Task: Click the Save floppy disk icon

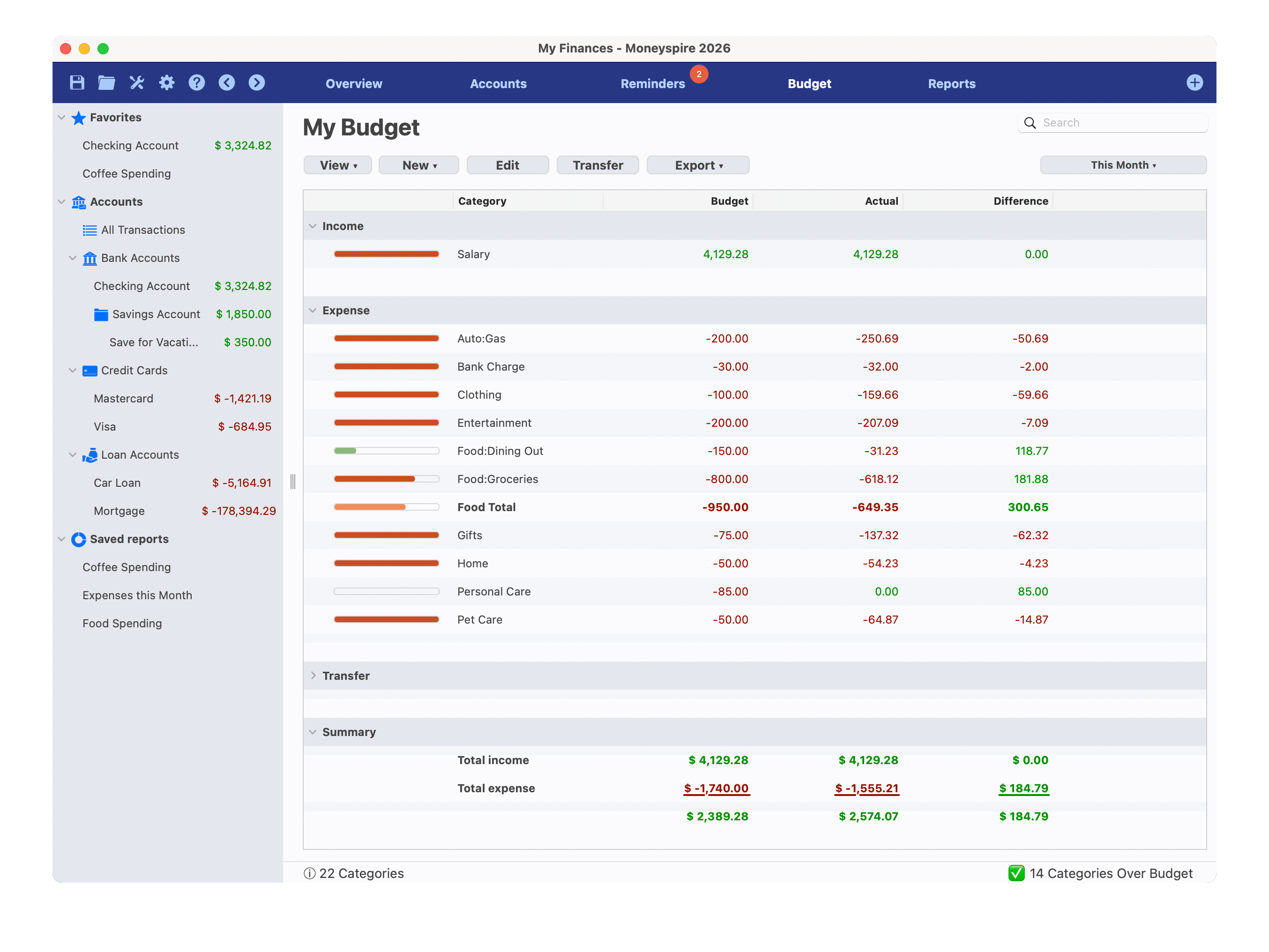Action: pyautogui.click(x=77, y=82)
